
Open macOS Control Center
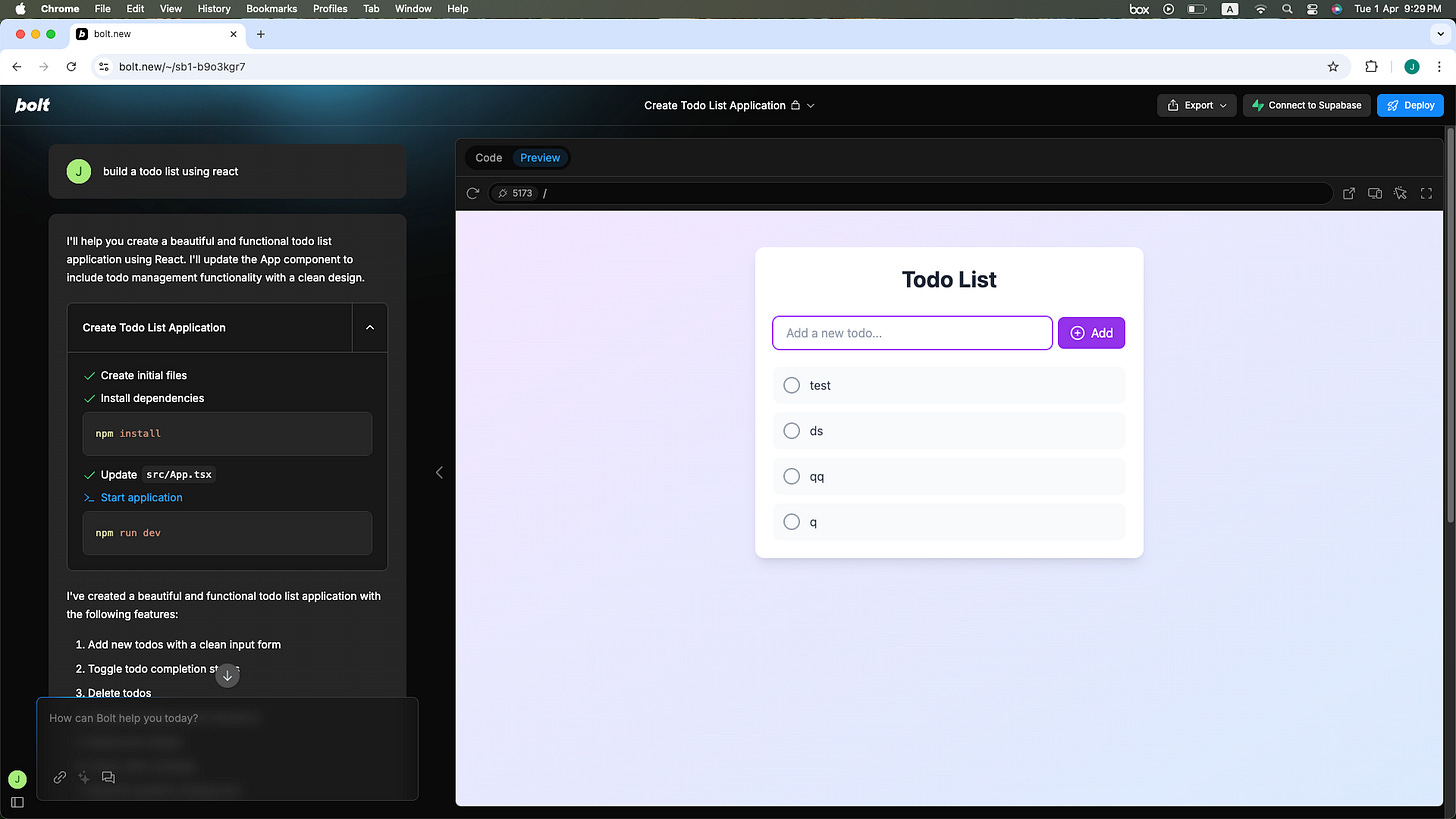click(x=1313, y=9)
